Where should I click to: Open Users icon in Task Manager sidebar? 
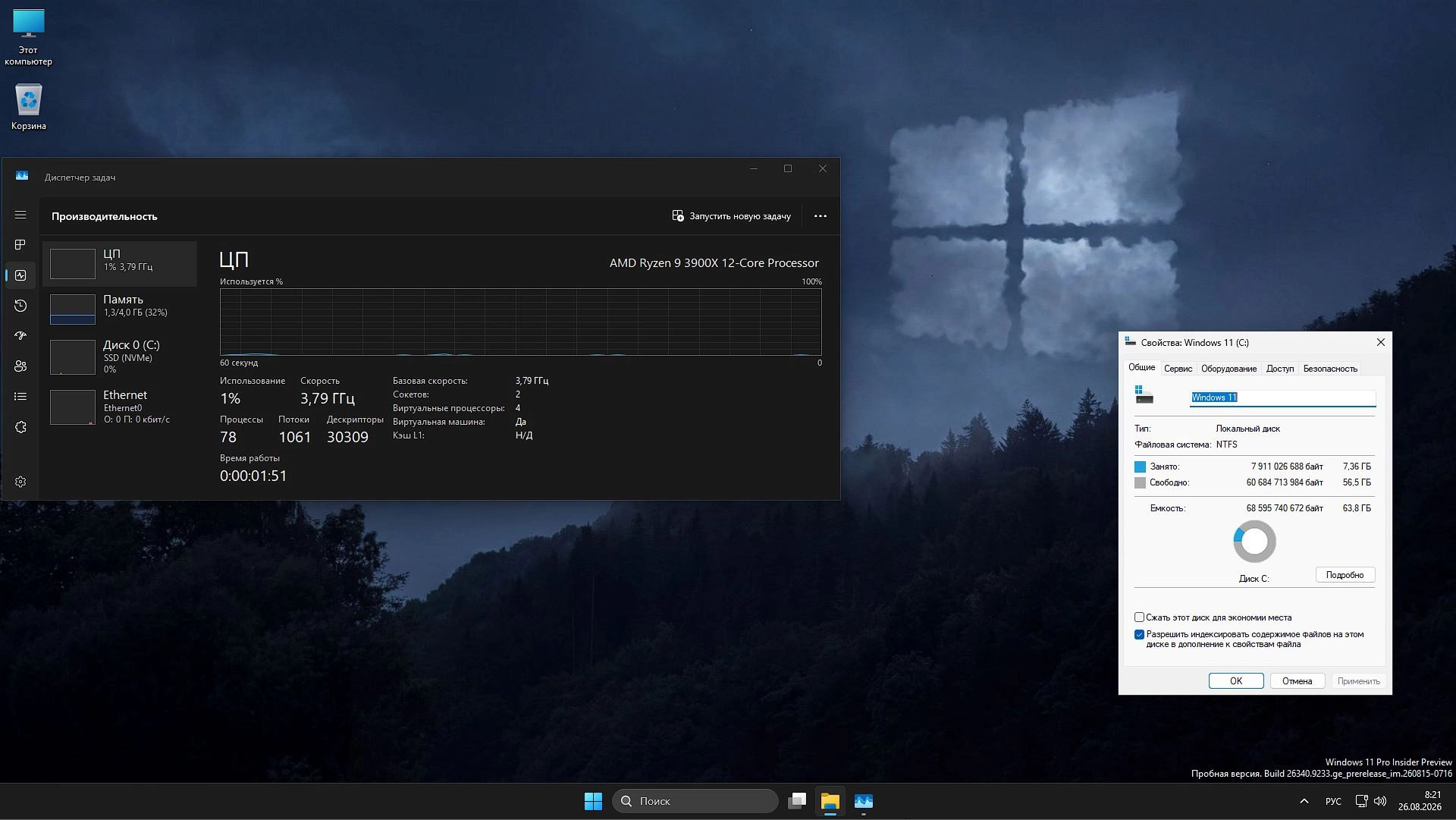tap(20, 366)
